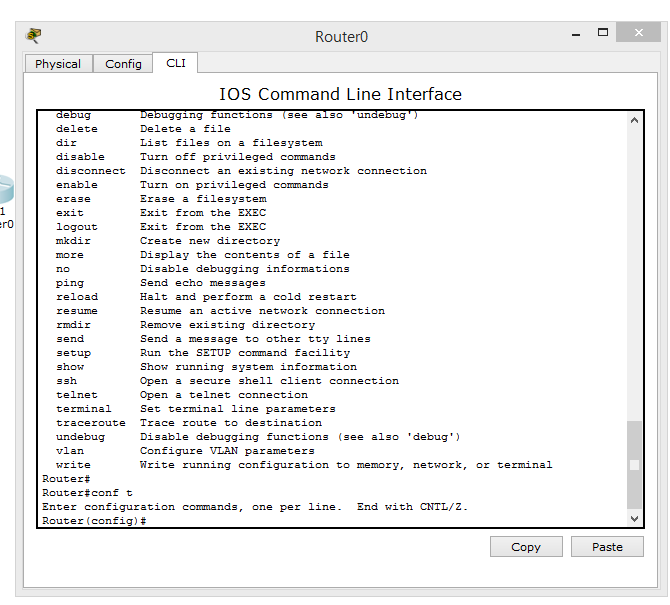Select the CLI tab
The width and height of the screenshot is (670, 605).
point(176,63)
